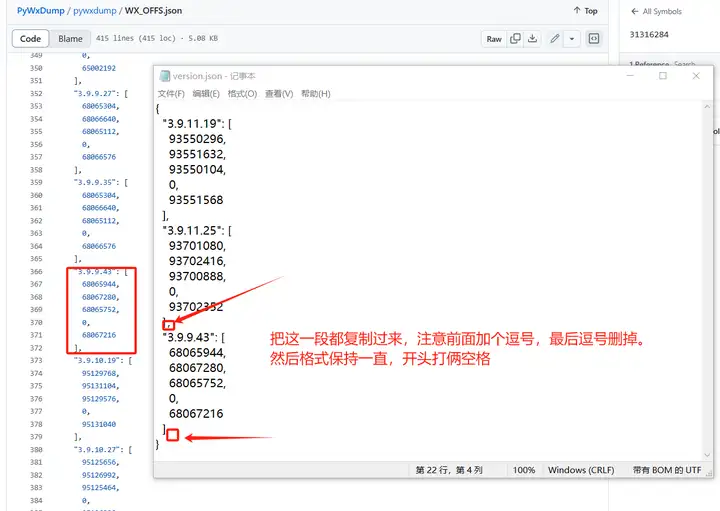Screen dimensions: 720x511
Task: Close the version.json Notepad window
Action: (696, 75)
